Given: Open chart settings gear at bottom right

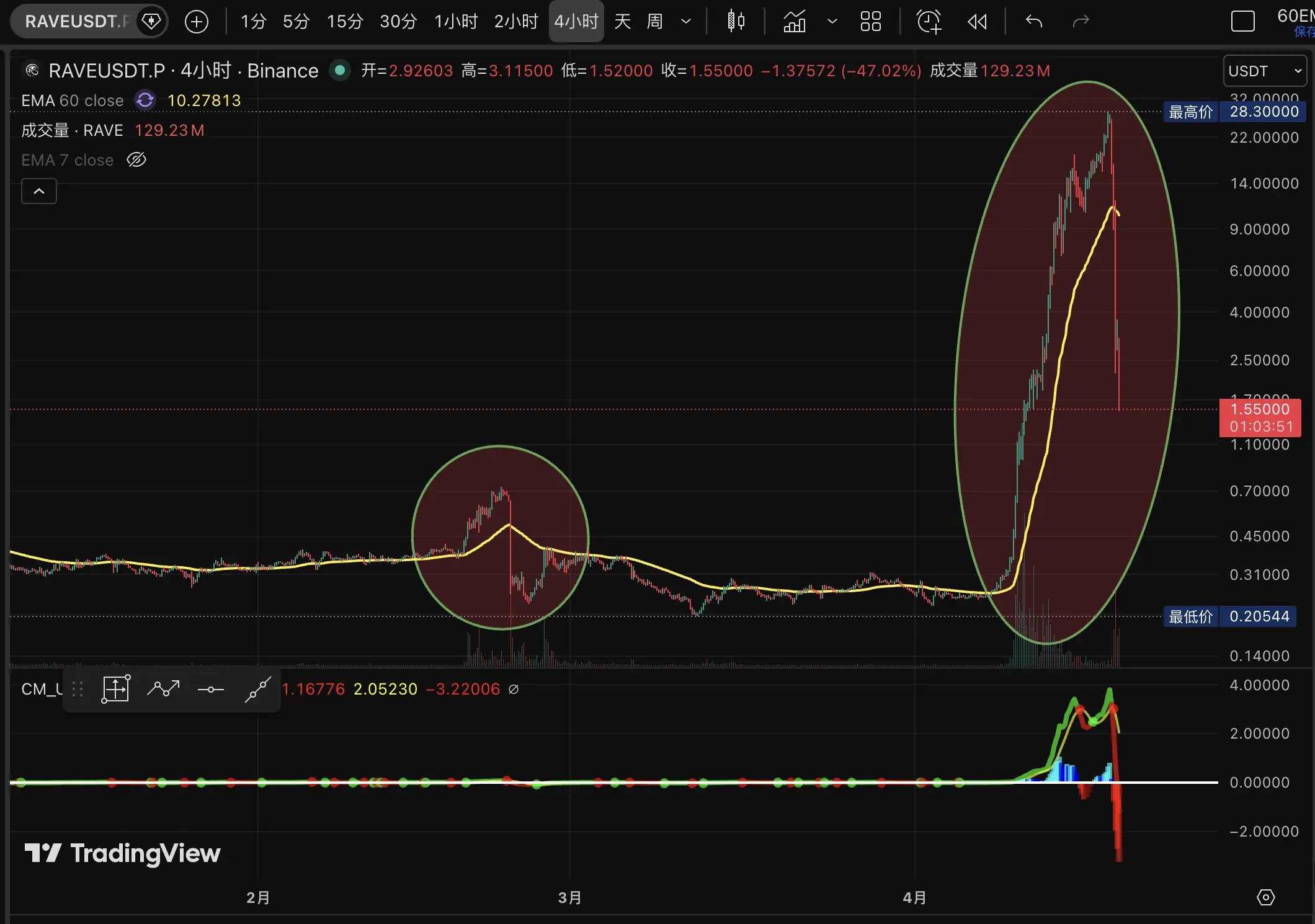Looking at the screenshot, I should [x=1265, y=897].
